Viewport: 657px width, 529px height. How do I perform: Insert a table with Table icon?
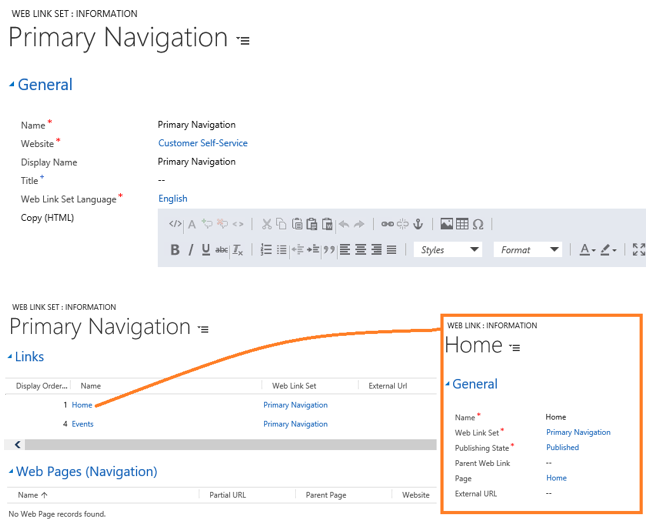click(x=462, y=224)
